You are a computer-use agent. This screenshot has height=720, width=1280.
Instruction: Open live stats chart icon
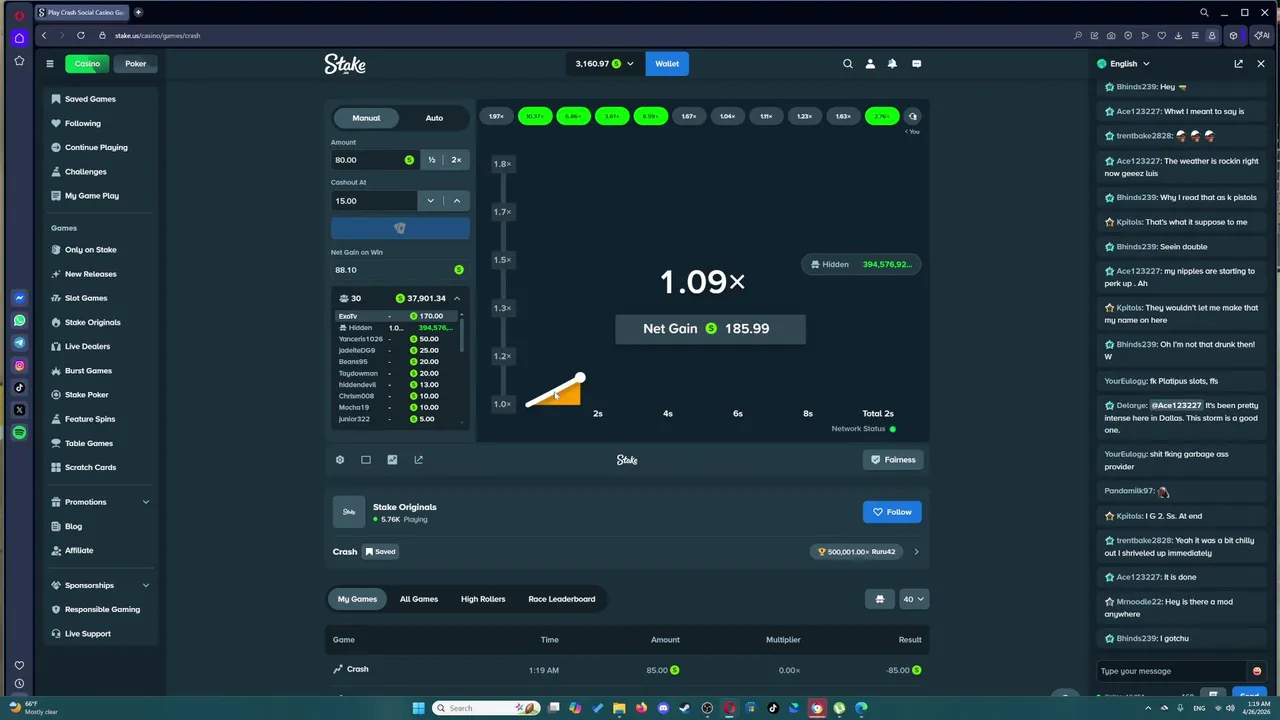click(392, 460)
